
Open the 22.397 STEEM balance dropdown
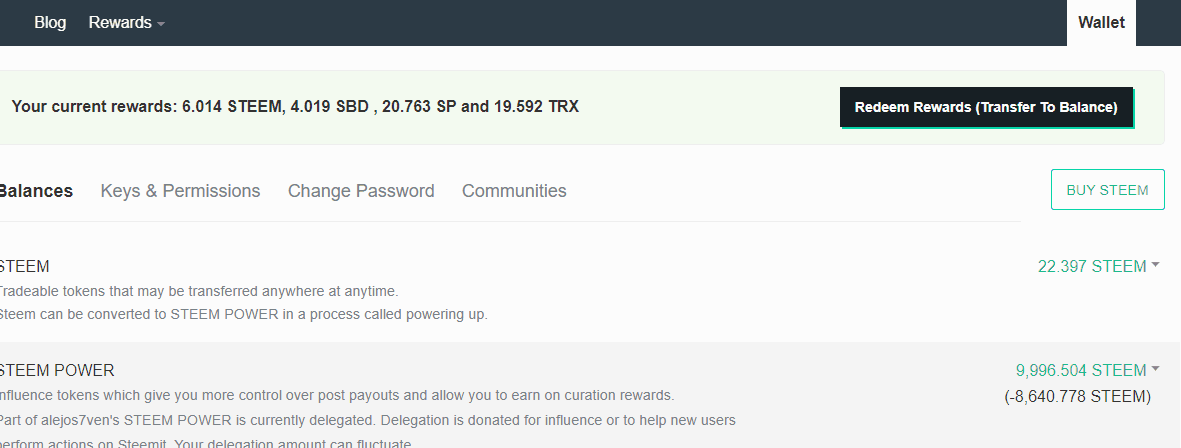point(1098,266)
